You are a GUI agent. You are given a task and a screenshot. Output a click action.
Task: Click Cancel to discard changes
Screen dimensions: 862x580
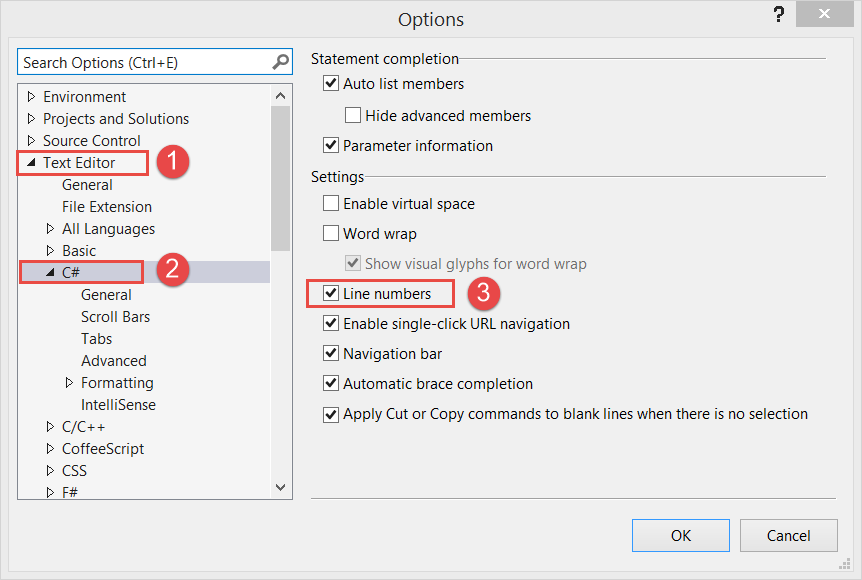point(788,535)
